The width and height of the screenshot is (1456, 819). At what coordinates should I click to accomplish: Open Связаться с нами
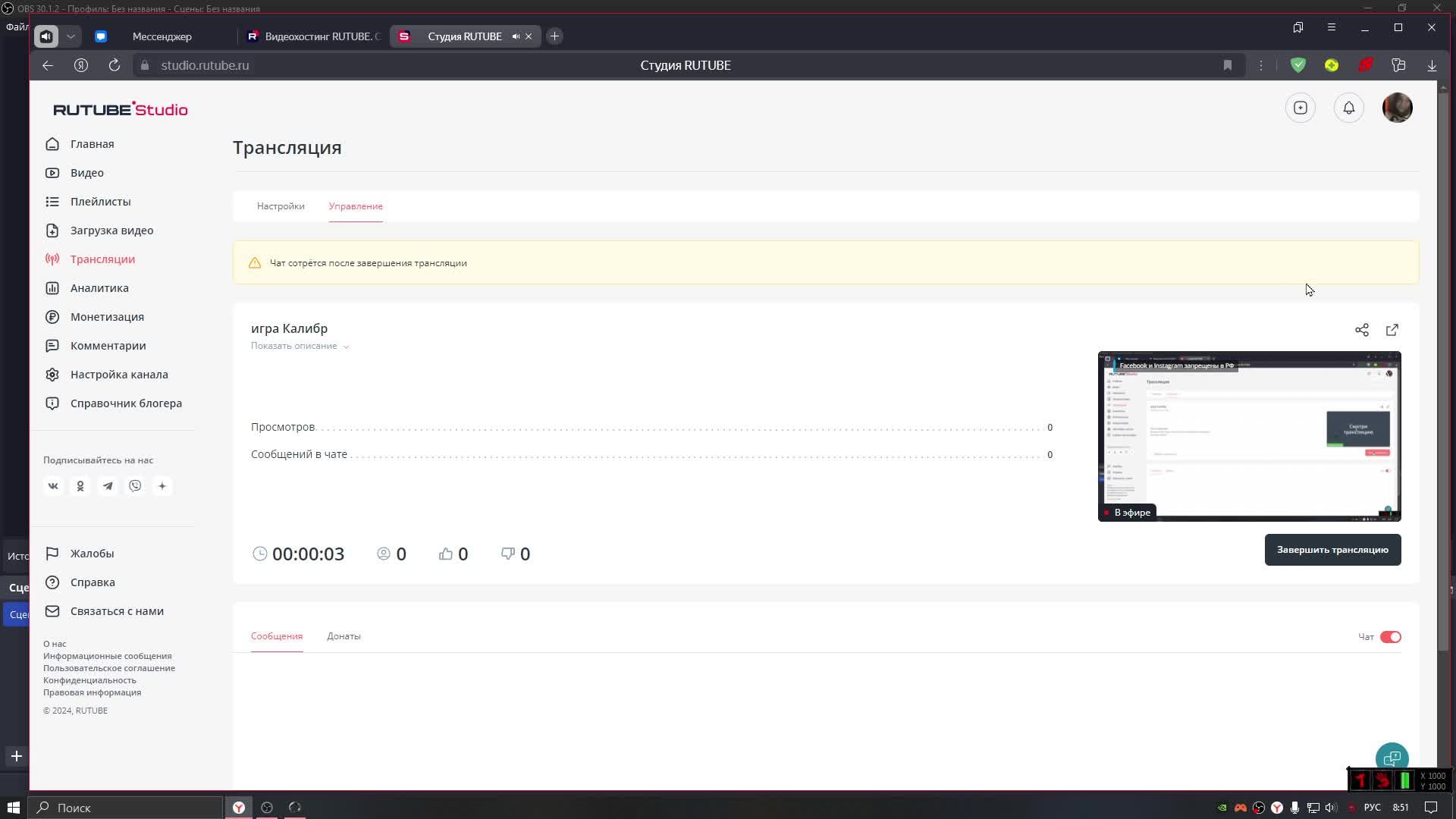pyautogui.click(x=105, y=611)
